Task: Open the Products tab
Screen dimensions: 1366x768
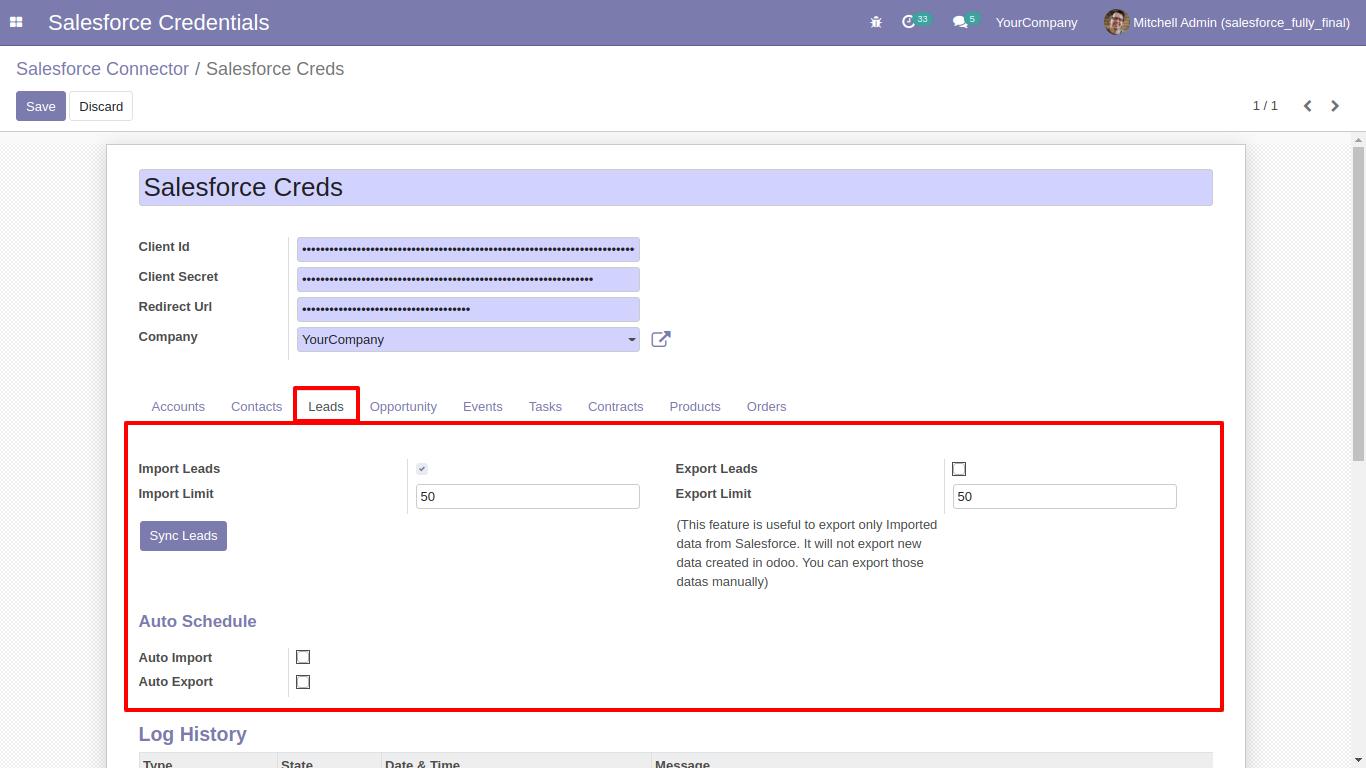Action: (x=695, y=406)
